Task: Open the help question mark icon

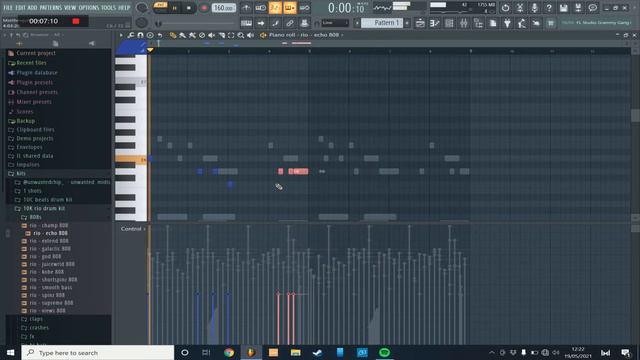Action: [549, 8]
